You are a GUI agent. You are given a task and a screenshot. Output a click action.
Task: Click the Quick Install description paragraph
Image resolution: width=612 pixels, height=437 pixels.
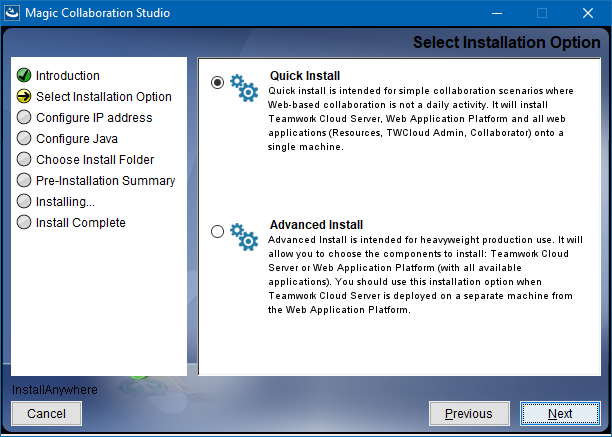pos(421,119)
